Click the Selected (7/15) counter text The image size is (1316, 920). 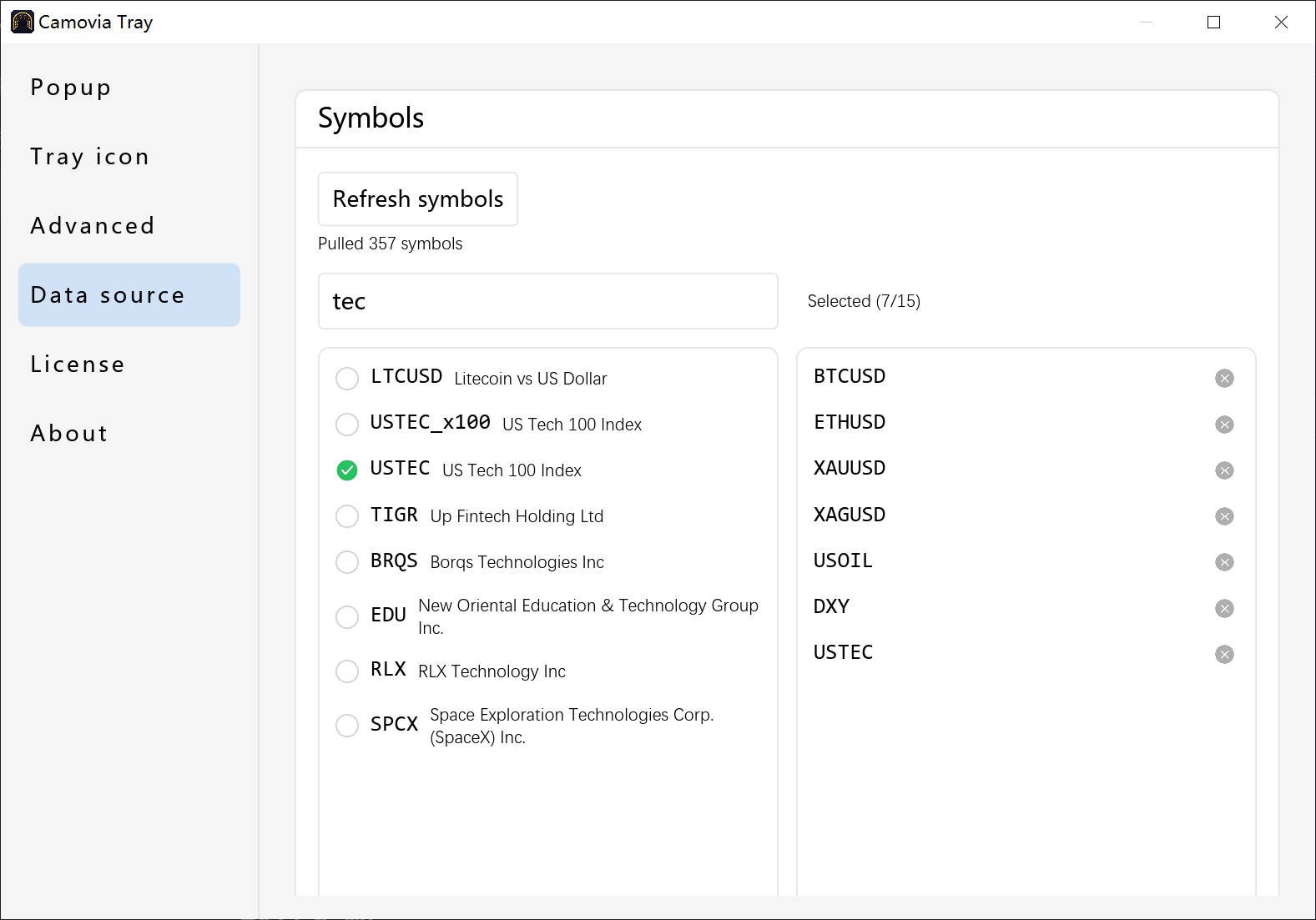[864, 301]
